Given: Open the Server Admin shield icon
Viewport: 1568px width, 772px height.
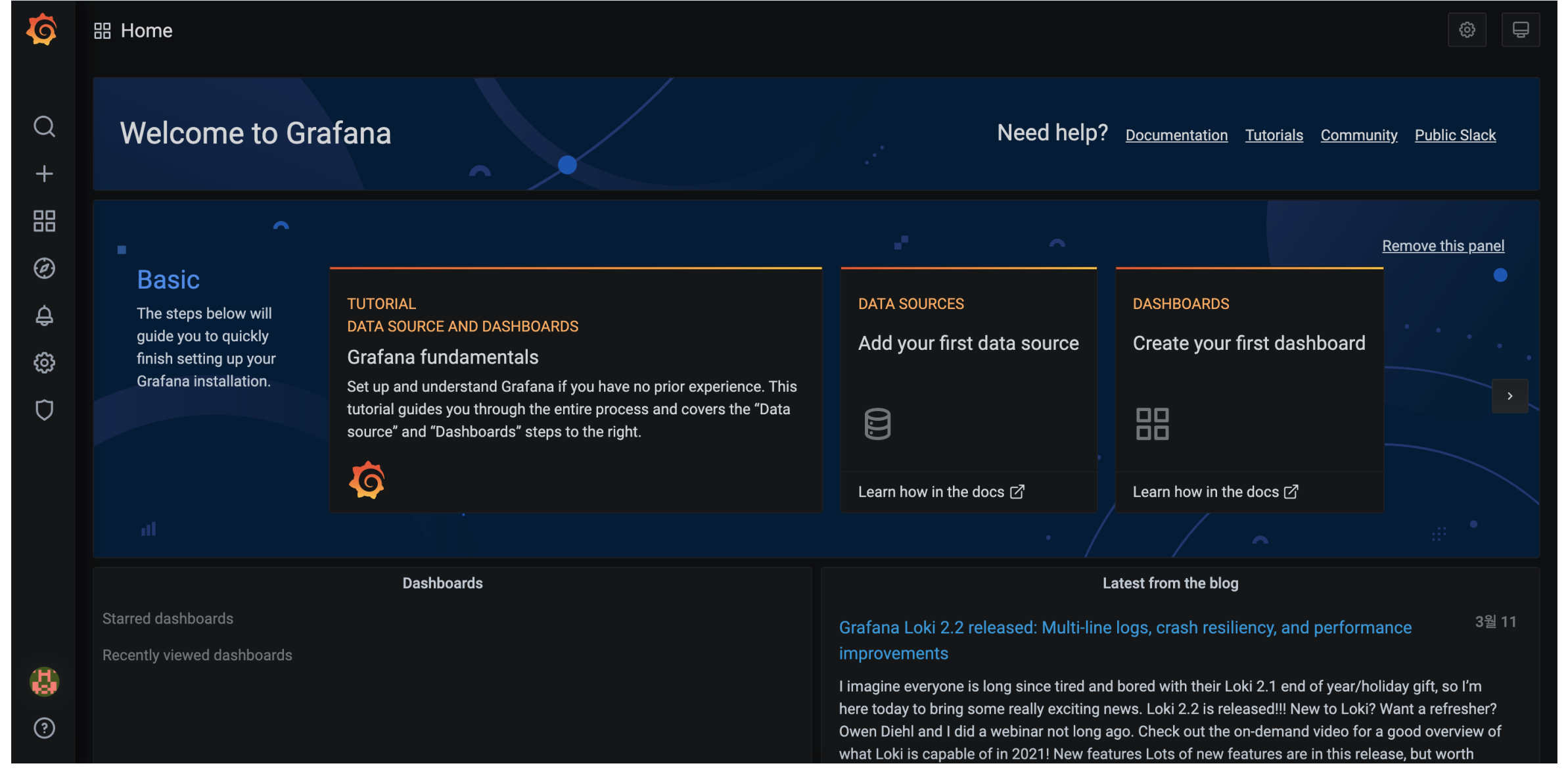Looking at the screenshot, I should (x=44, y=410).
